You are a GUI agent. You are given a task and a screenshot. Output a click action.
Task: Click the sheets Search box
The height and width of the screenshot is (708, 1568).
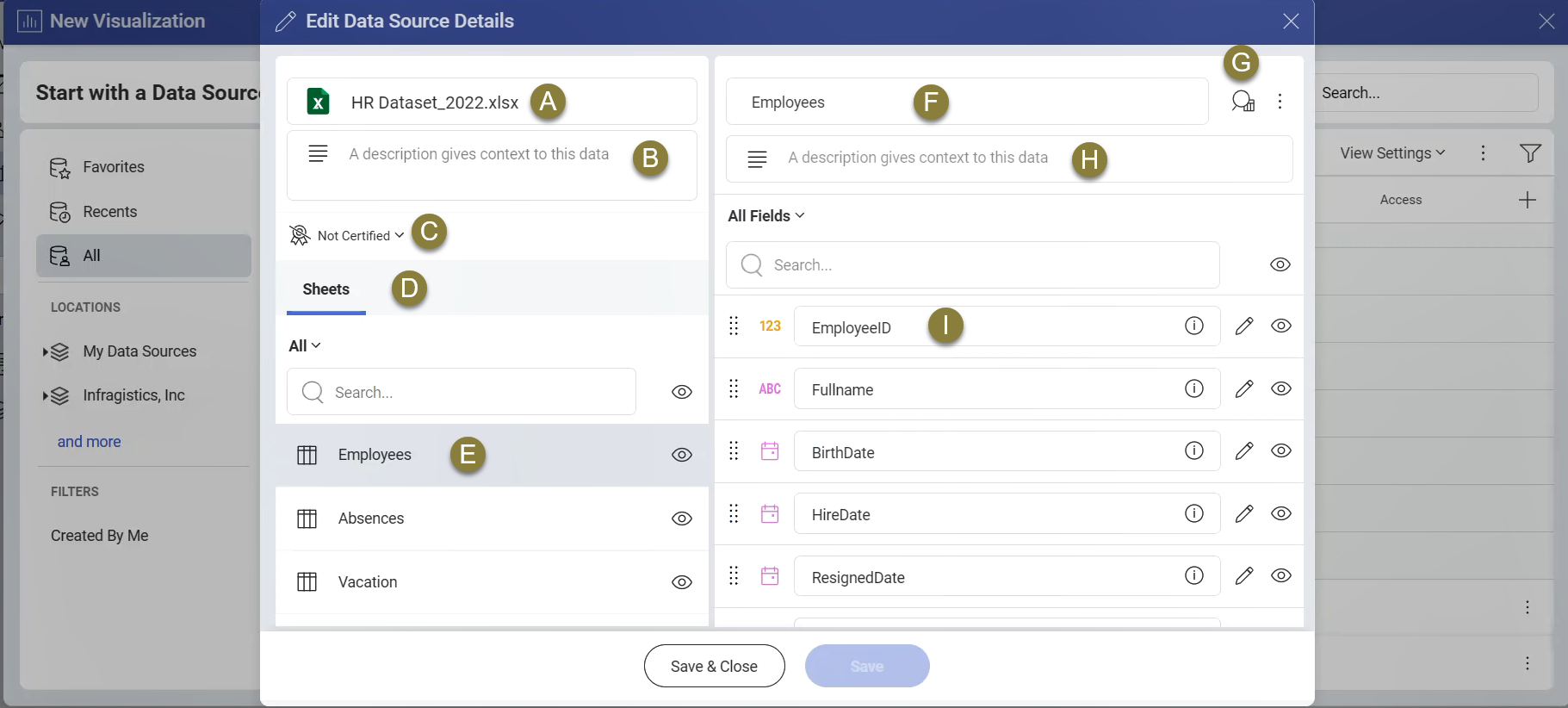462,392
